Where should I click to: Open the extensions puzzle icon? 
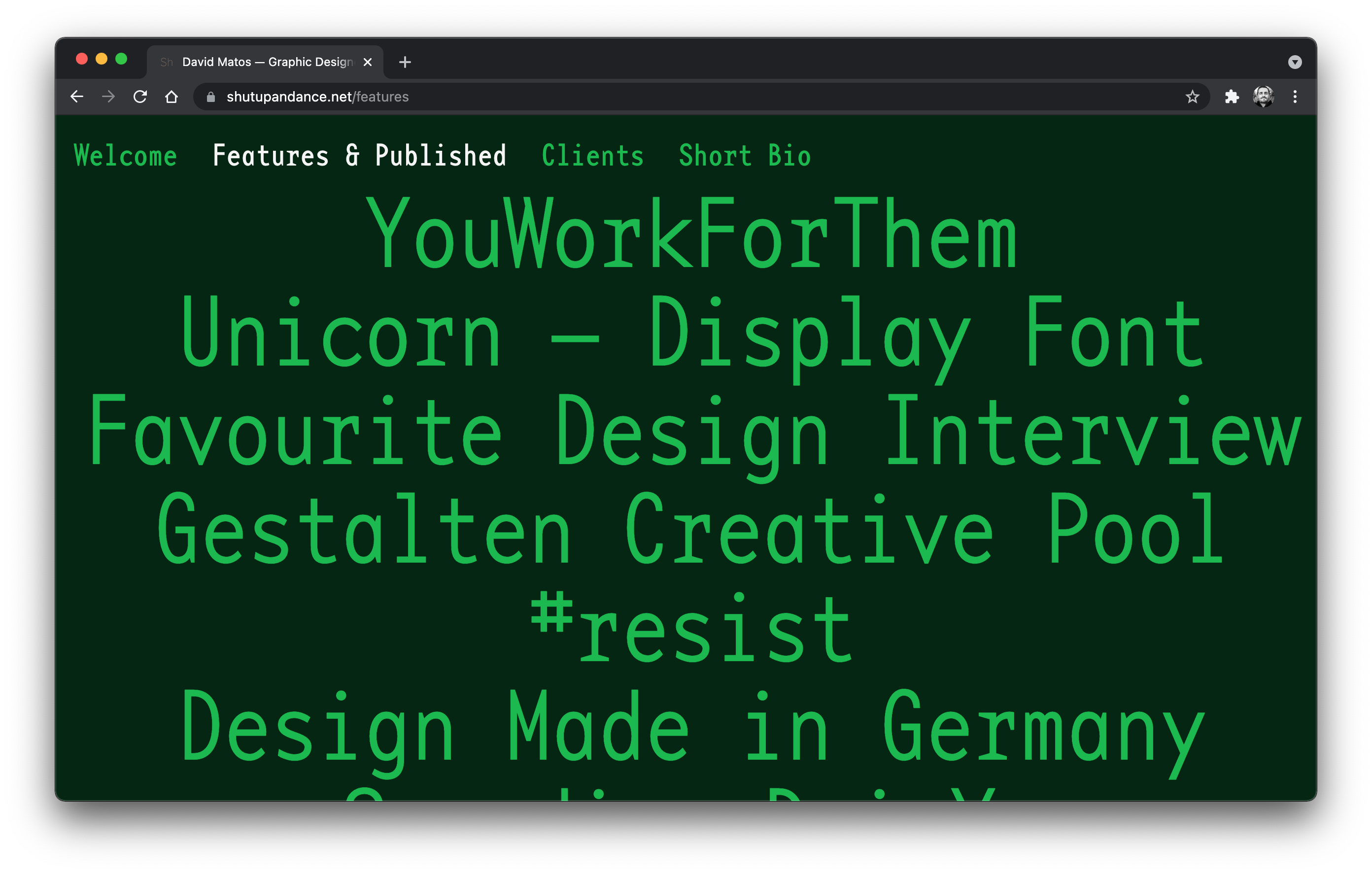tap(1231, 97)
